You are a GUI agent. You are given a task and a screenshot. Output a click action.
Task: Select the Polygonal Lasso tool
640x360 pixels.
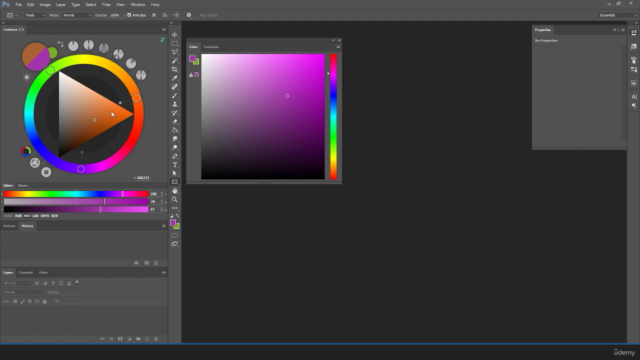point(175,52)
